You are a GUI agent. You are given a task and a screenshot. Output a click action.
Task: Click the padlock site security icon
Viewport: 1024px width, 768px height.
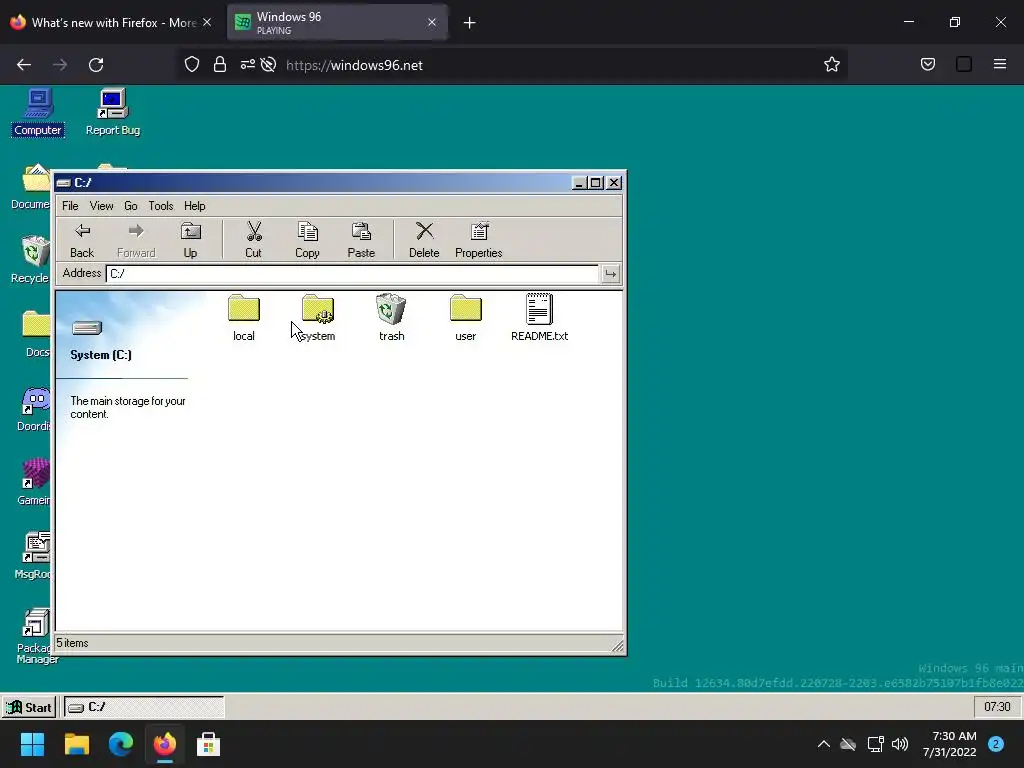click(x=220, y=65)
